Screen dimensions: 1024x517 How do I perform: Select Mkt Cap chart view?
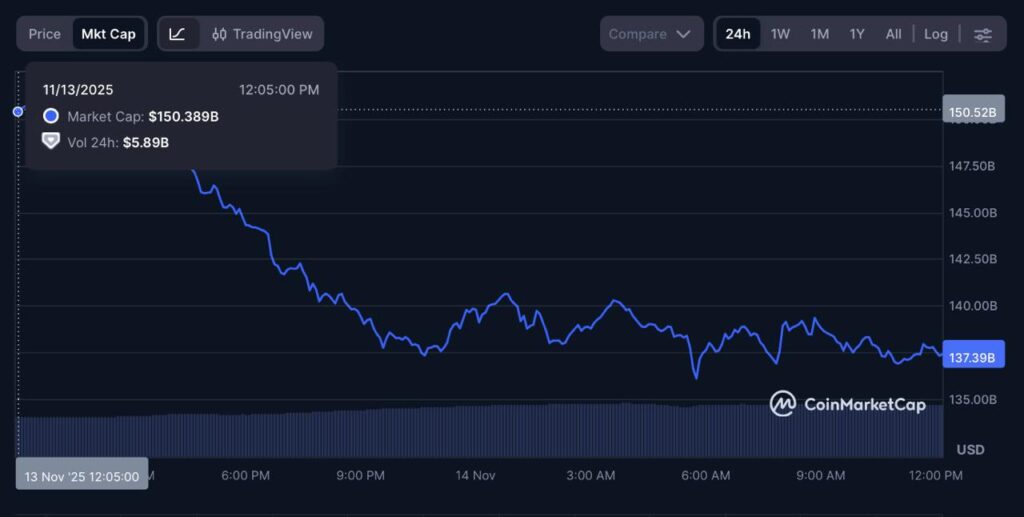tap(108, 34)
